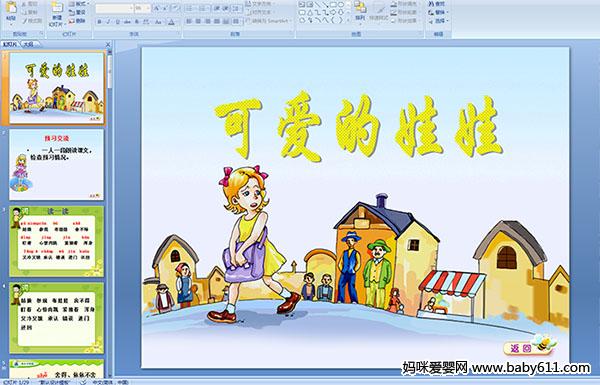Image resolution: width=600 pixels, height=385 pixels.
Task: Switch to the Slides tab in left pane
Action: pos(10,44)
